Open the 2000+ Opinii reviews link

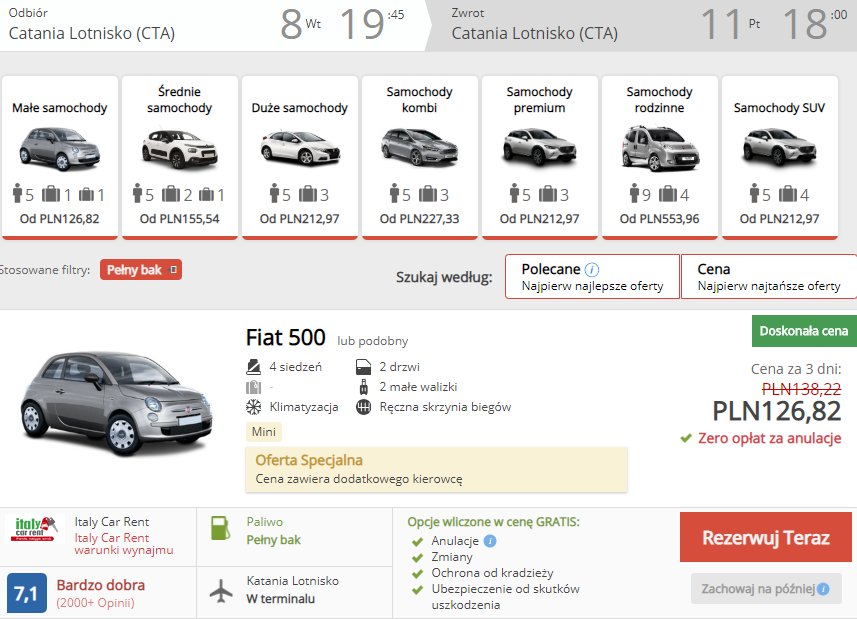point(95,603)
